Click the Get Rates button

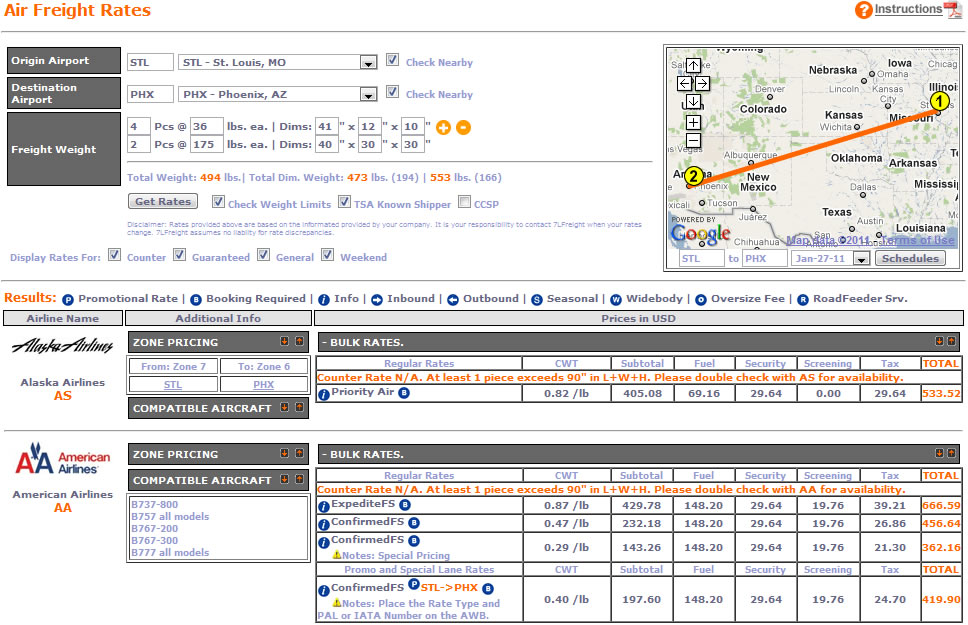[163, 201]
